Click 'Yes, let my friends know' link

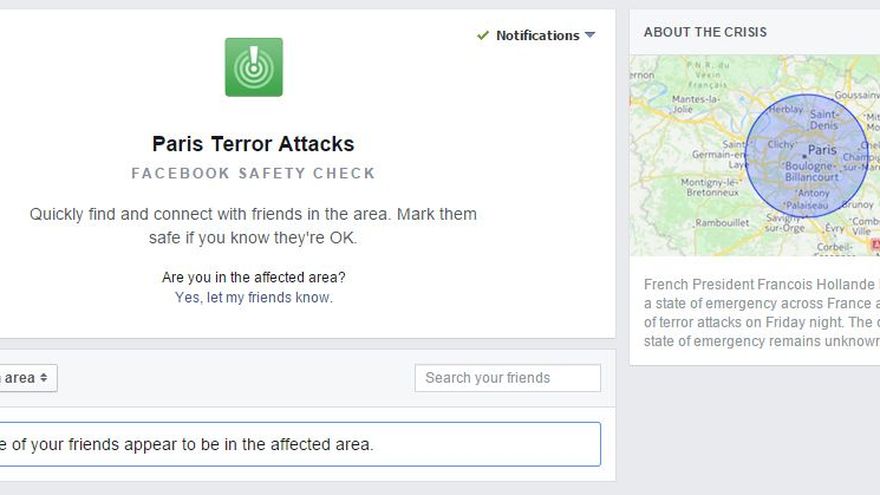(x=253, y=297)
